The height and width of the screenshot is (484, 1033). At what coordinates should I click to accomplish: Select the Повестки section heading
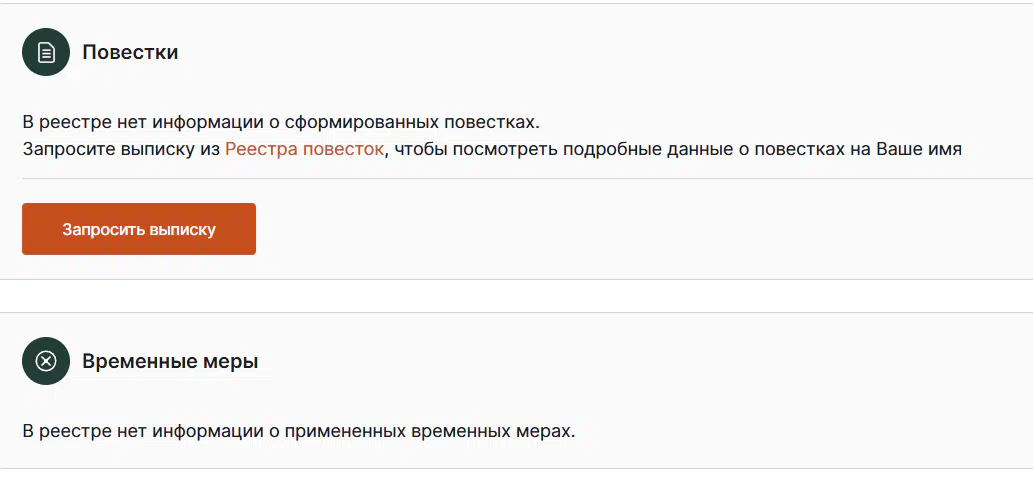(130, 52)
